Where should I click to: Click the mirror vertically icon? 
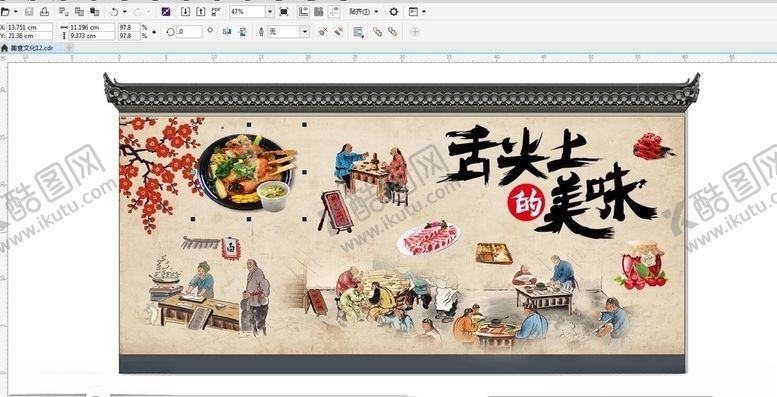pos(242,32)
